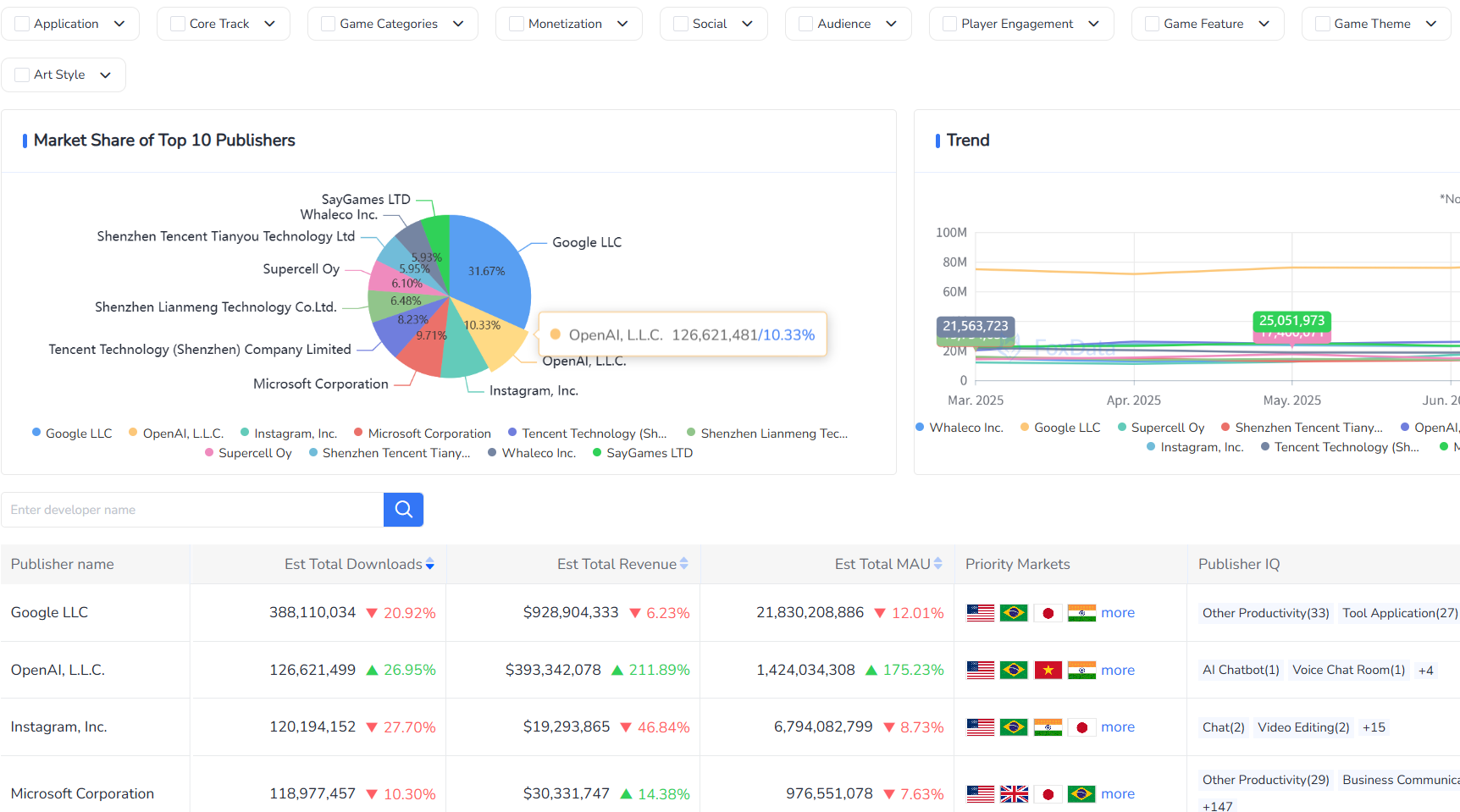The height and width of the screenshot is (812, 1460).
Task: Click India flag in OpenAI row
Action: 1081,671
